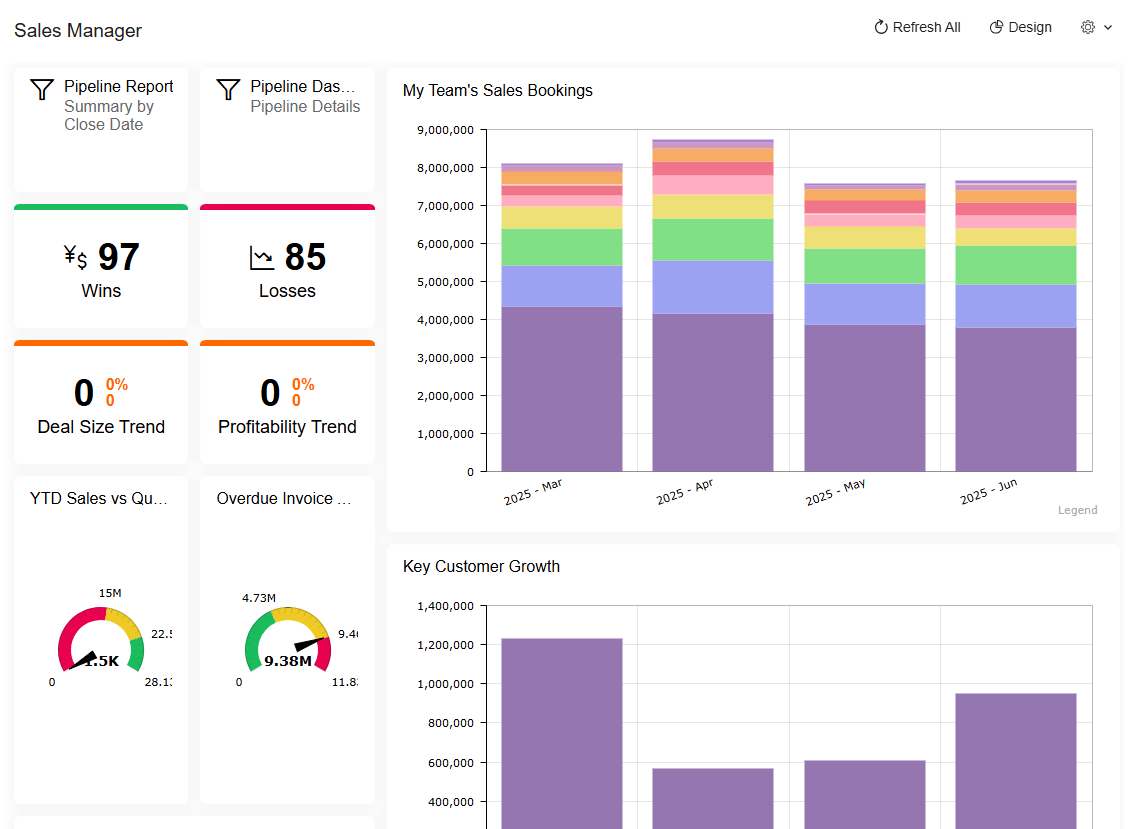Image resolution: width=1135 pixels, height=829 pixels.
Task: Click the 2025 - May stacked bar green segment
Action: [865, 266]
